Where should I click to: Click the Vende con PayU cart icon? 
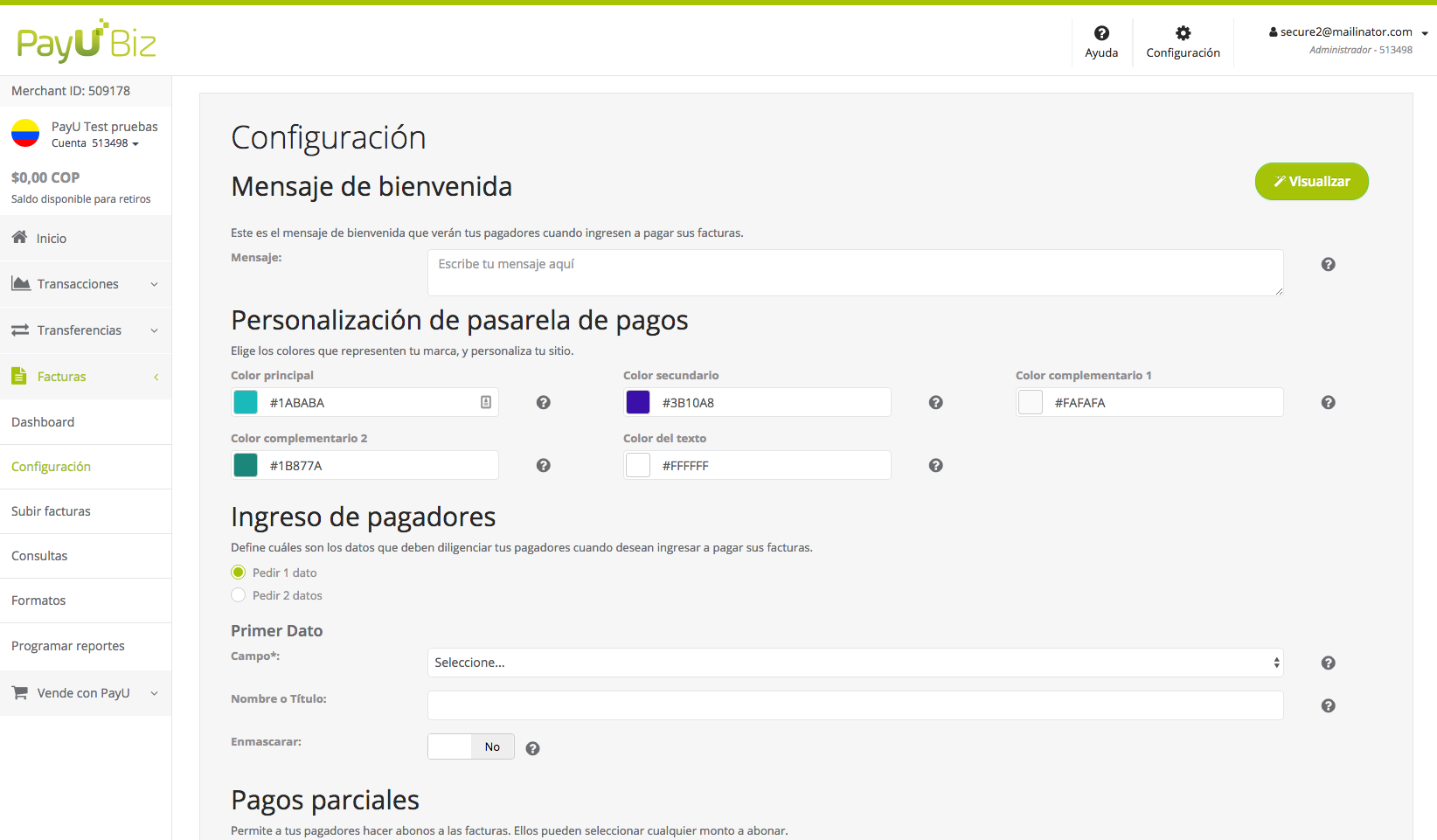point(18,692)
